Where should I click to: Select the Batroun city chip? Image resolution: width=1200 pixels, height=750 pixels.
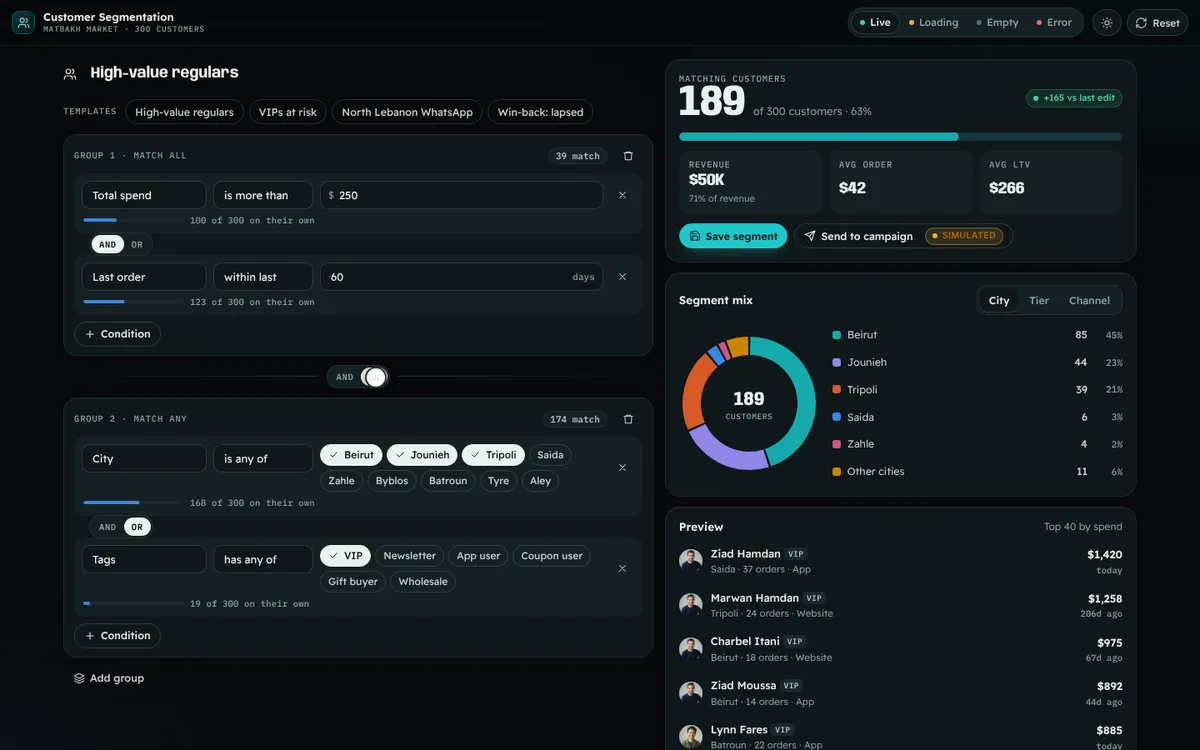[448, 481]
